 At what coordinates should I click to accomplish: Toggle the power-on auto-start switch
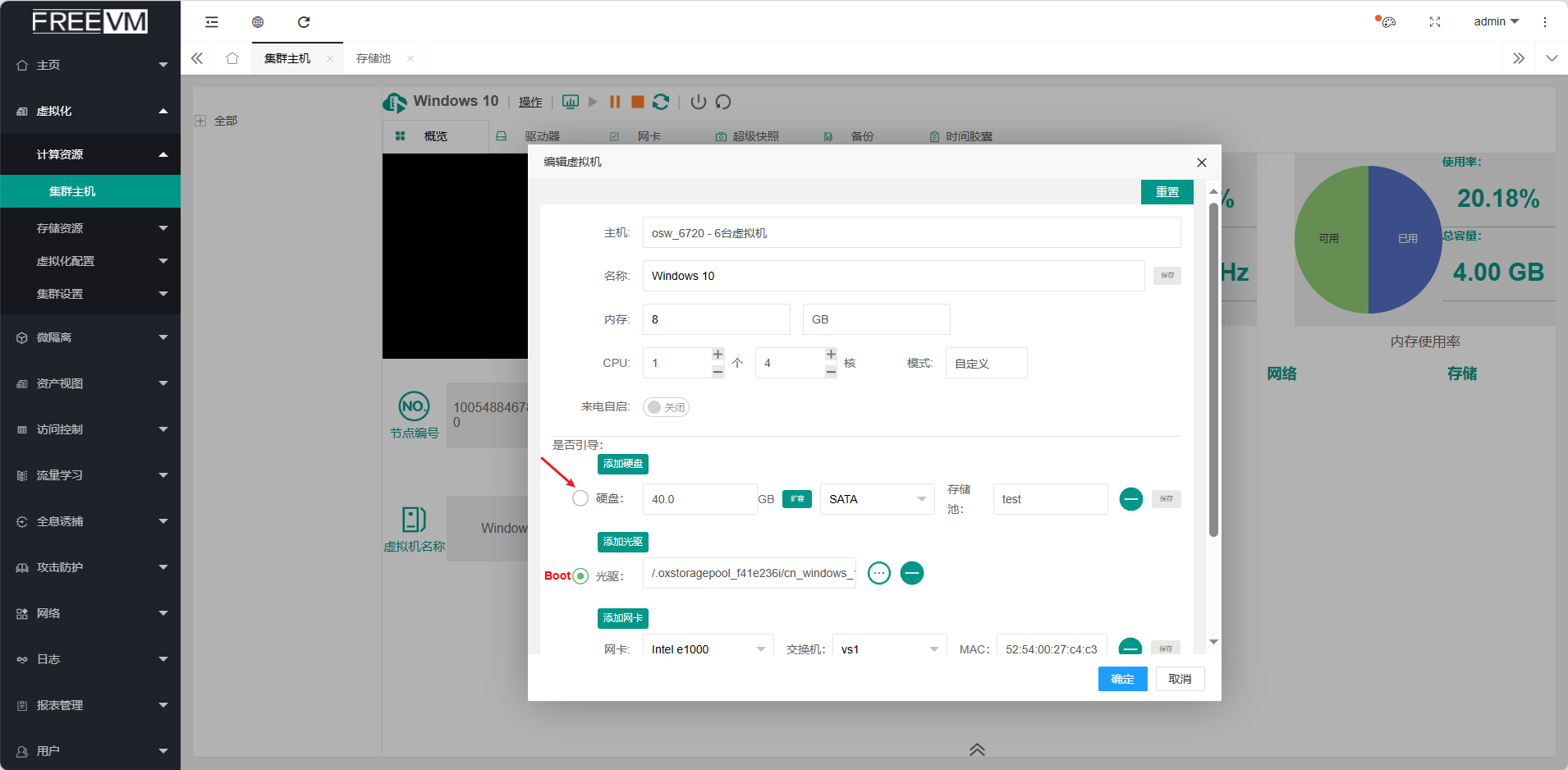click(x=666, y=407)
